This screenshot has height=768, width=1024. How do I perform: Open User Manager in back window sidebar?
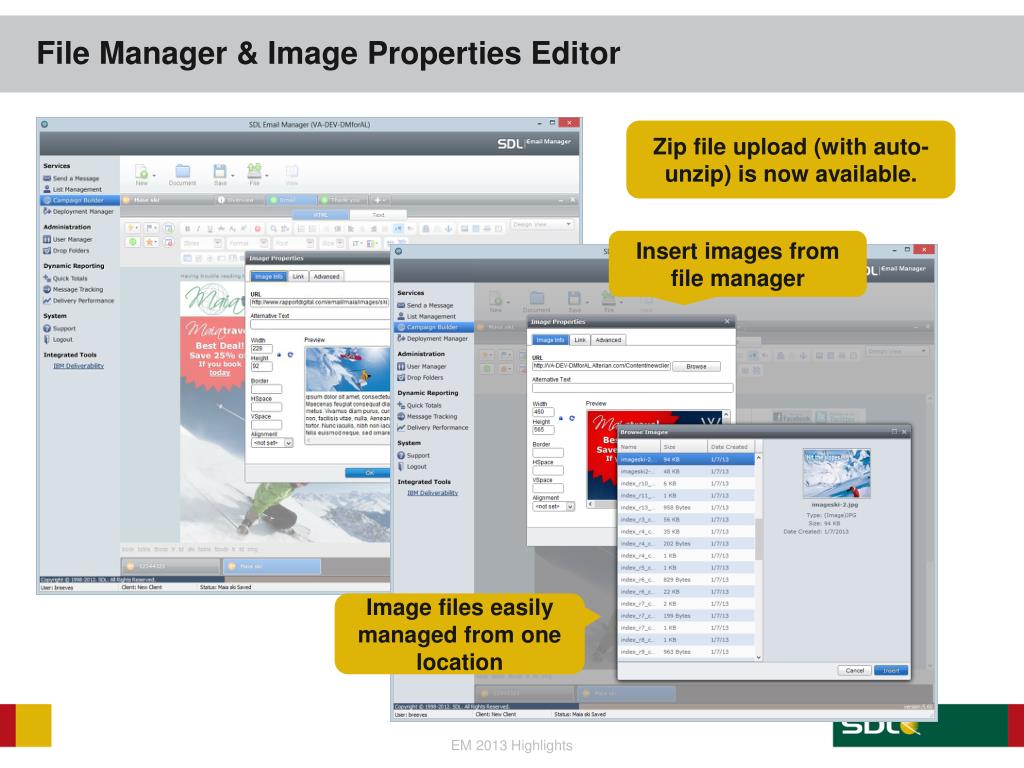click(67, 240)
